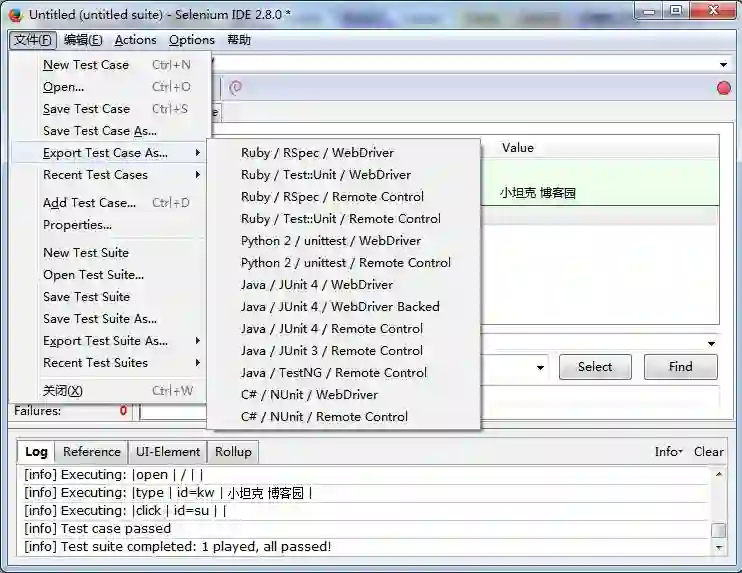
Task: Expand Recent Test Suites submenu
Action: click(198, 362)
